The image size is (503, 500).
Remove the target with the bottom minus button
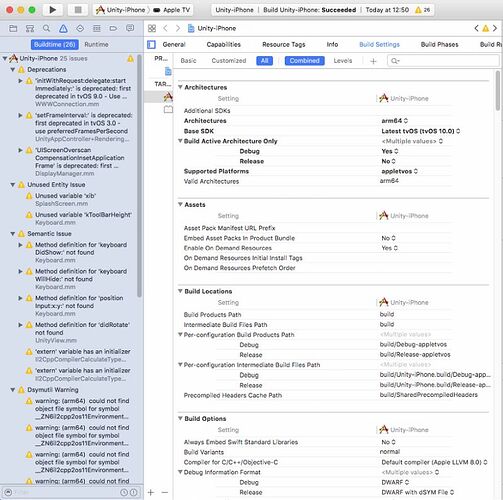click(165, 492)
